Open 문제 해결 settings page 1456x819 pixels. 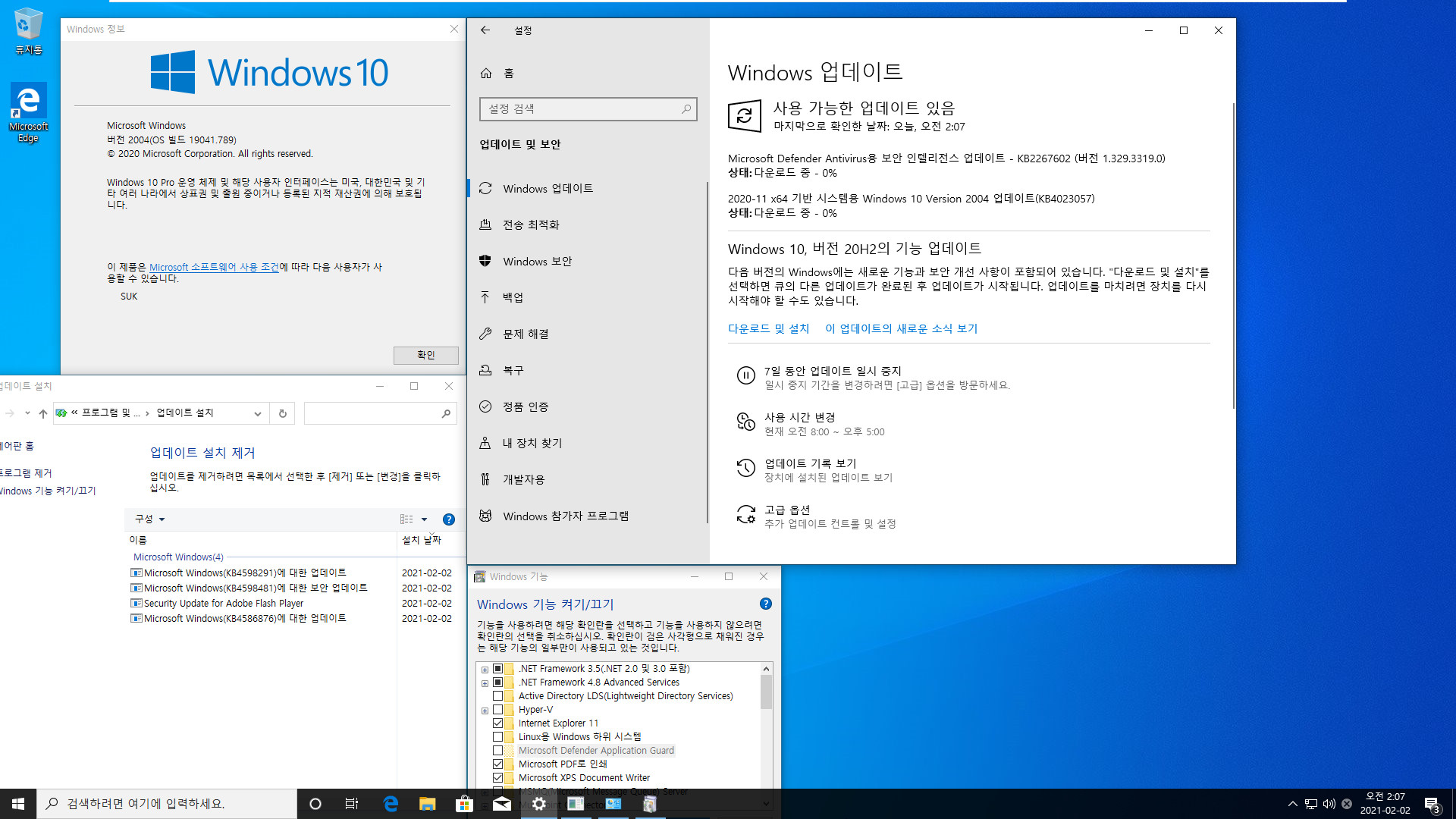(587, 334)
